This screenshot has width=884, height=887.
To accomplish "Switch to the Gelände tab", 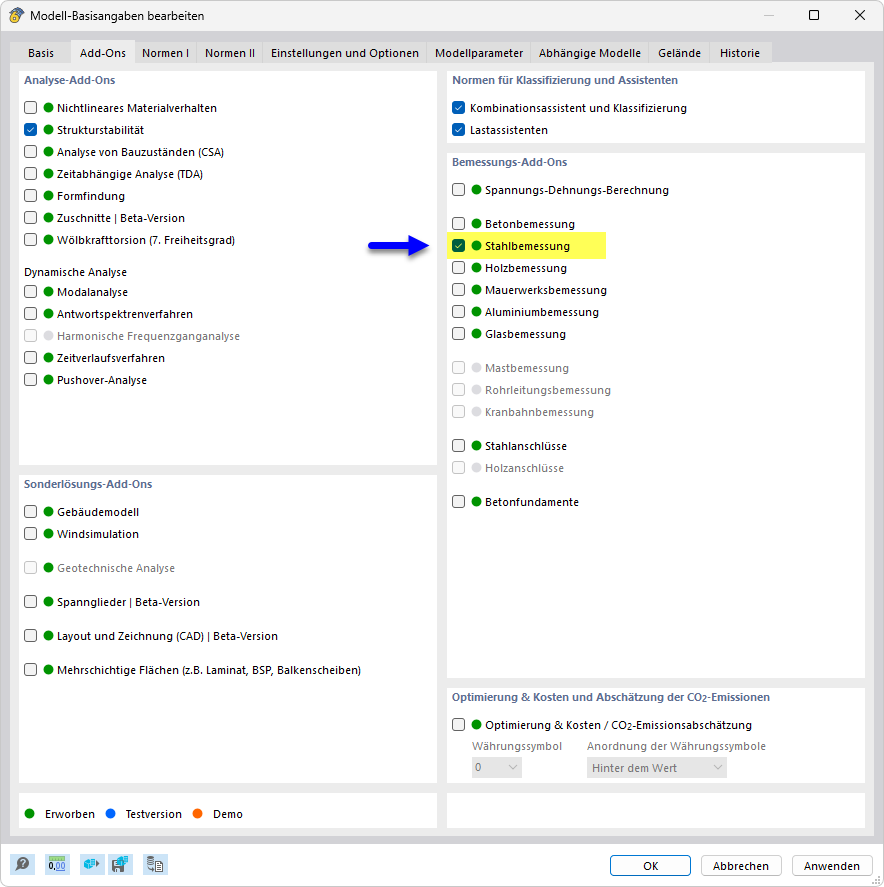I will click(x=679, y=53).
